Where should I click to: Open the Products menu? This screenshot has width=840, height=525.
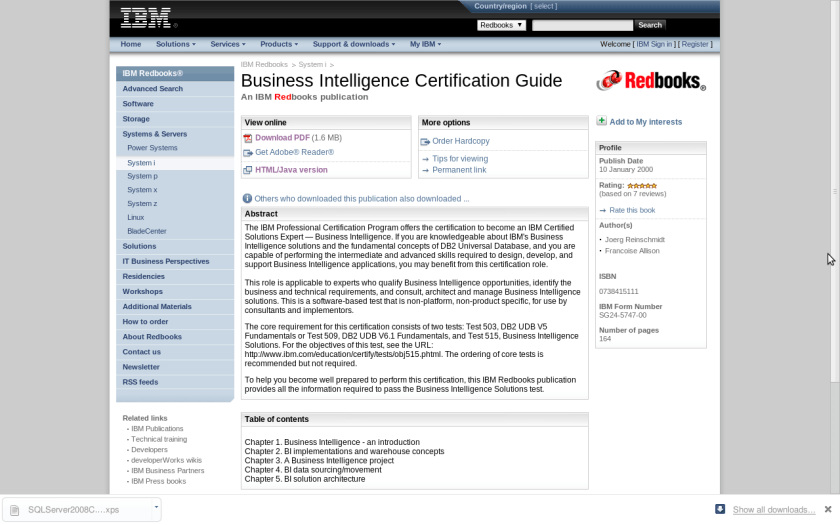(279, 44)
